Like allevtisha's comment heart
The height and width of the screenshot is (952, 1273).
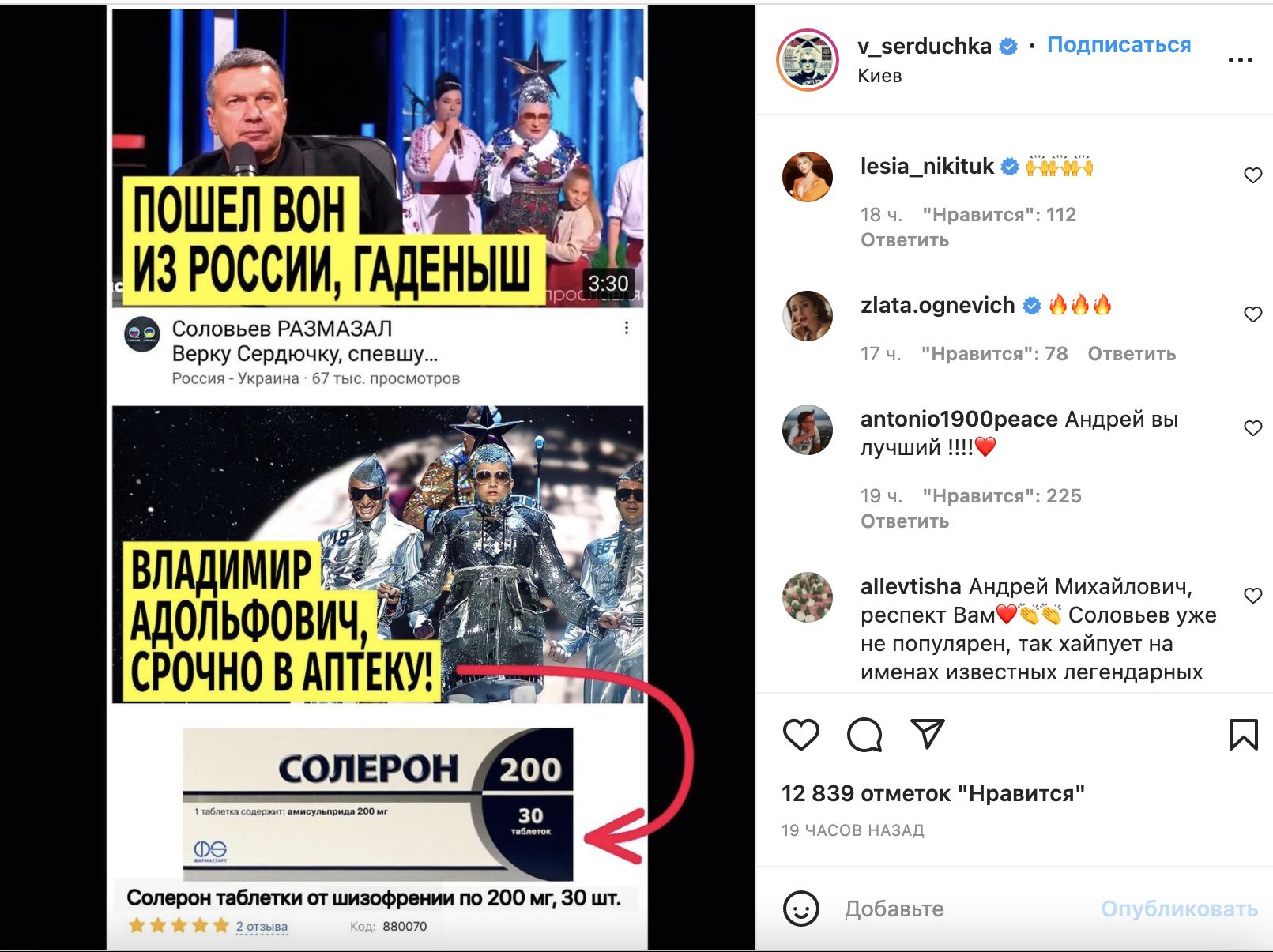click(x=1252, y=596)
